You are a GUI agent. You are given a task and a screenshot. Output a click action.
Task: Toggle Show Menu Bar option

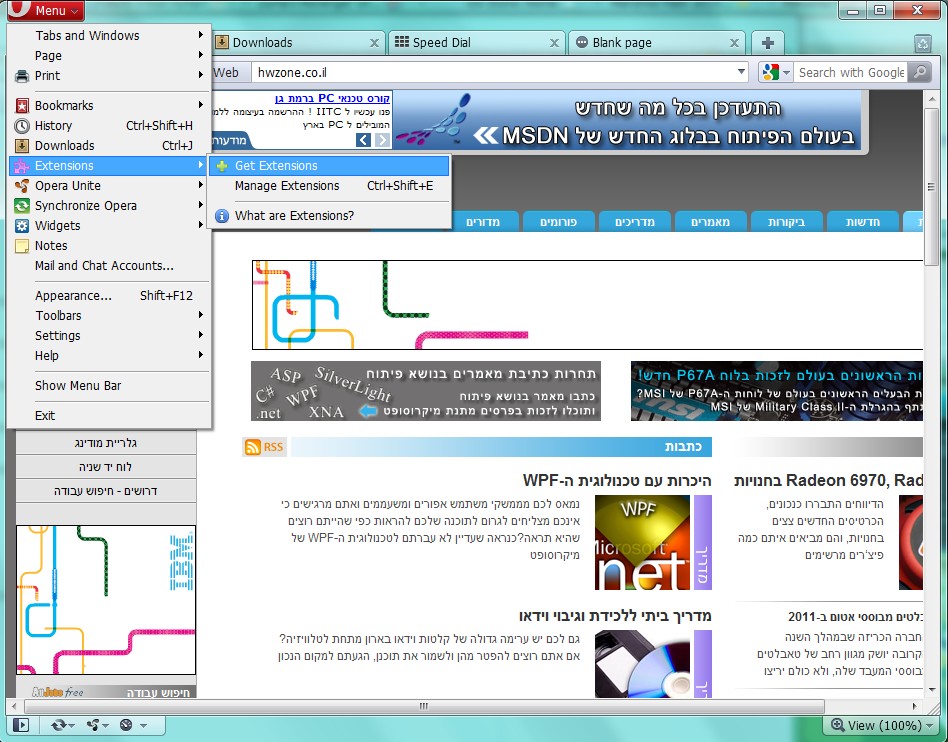(110, 385)
